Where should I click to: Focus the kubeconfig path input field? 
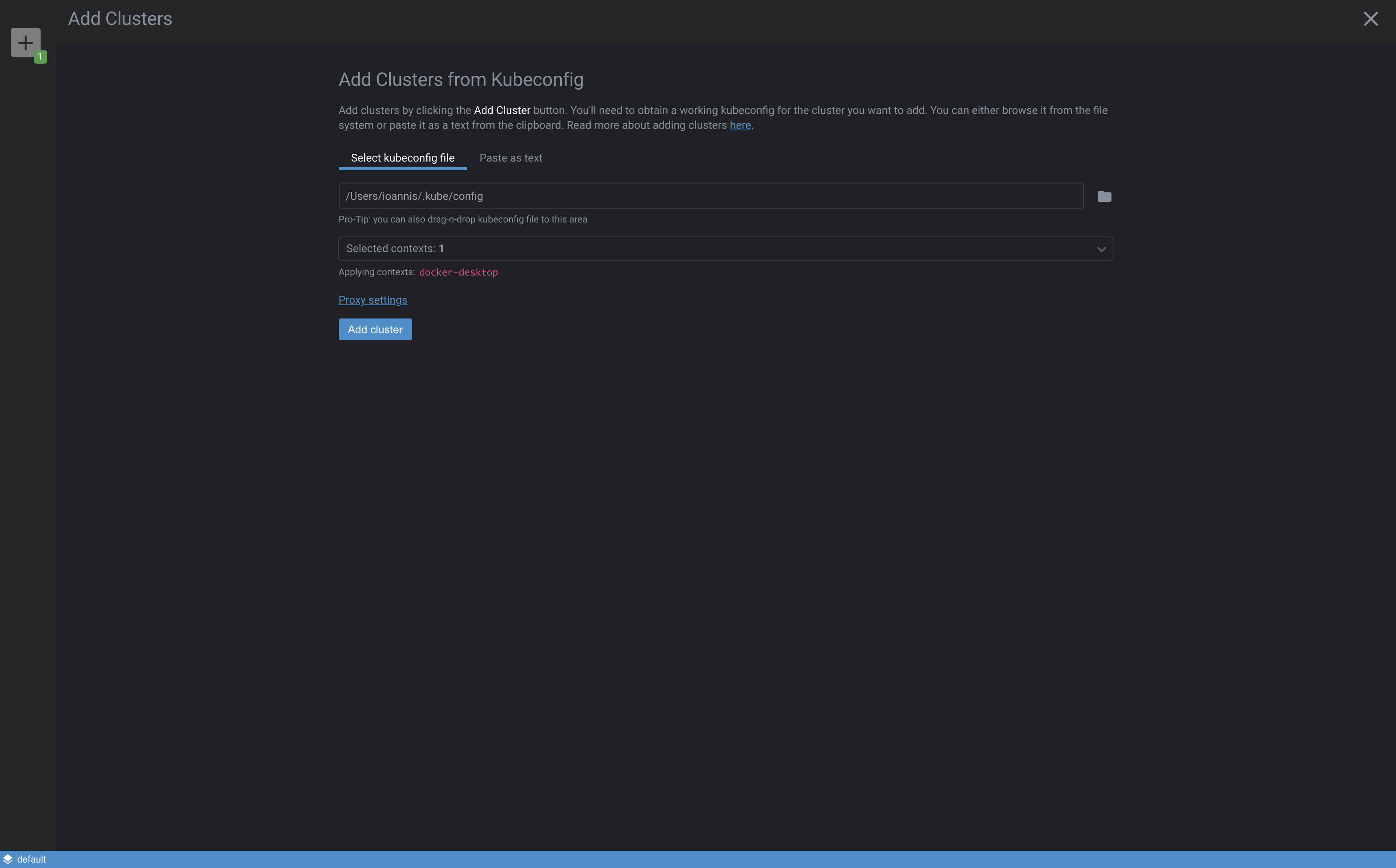click(710, 196)
